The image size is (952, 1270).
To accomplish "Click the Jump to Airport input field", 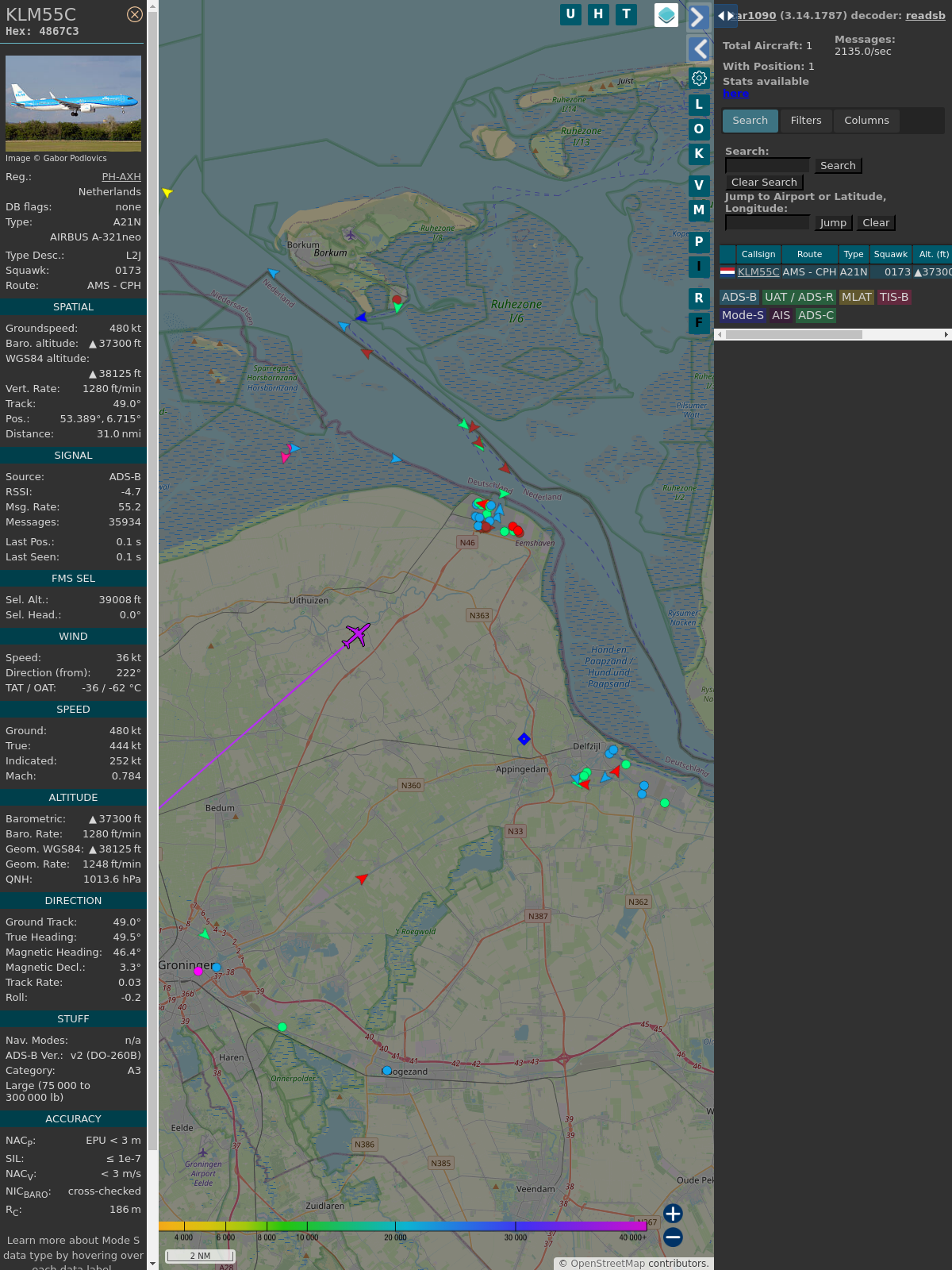I will (x=767, y=223).
